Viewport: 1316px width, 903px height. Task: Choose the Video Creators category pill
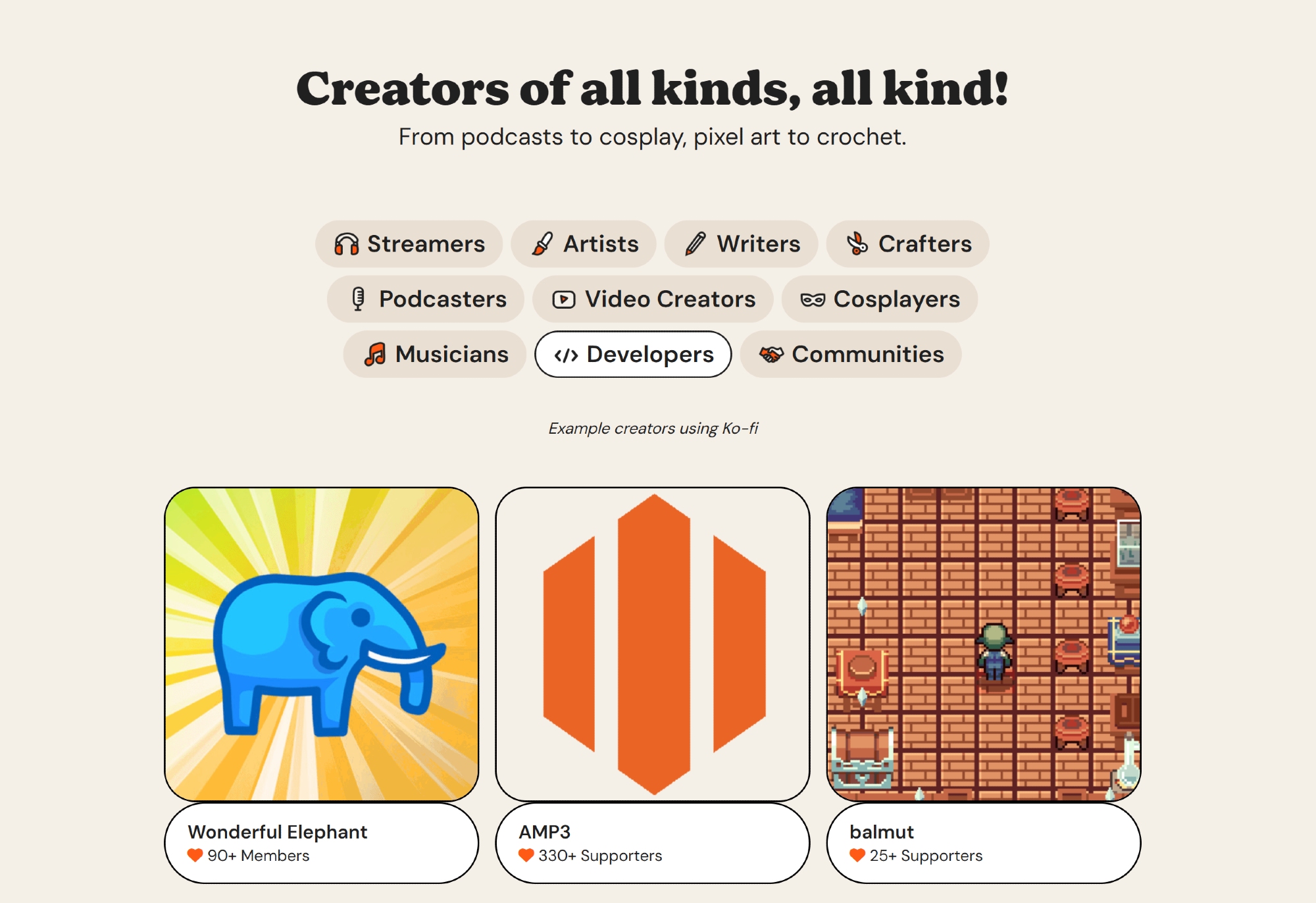653,299
